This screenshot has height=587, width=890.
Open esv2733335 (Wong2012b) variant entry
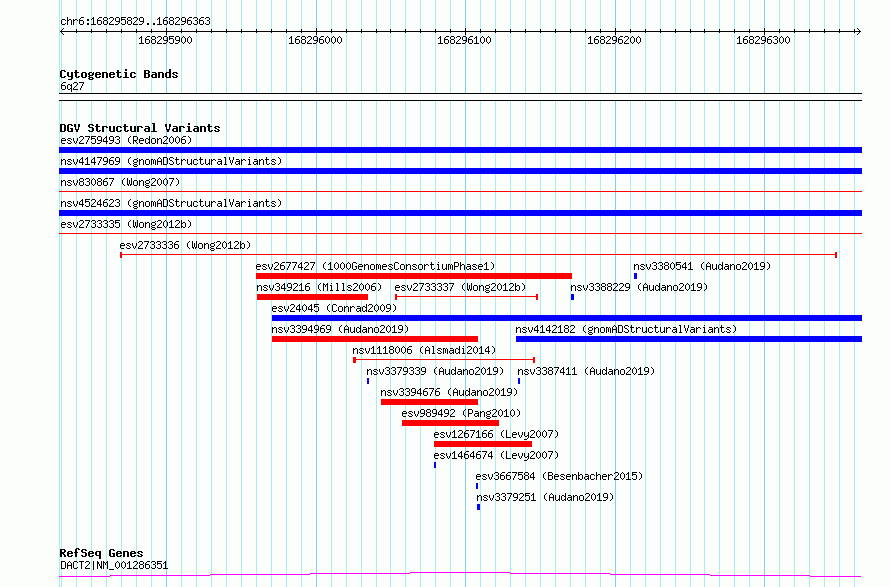126,224
